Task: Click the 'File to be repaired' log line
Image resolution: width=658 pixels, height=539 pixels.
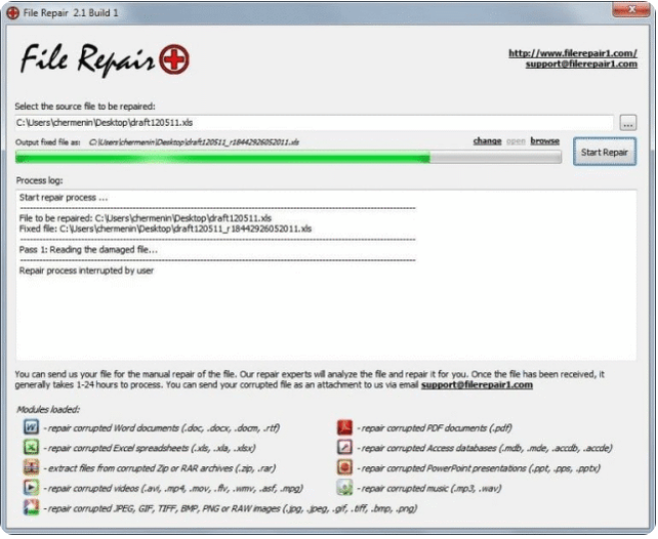Action: pos(145,218)
